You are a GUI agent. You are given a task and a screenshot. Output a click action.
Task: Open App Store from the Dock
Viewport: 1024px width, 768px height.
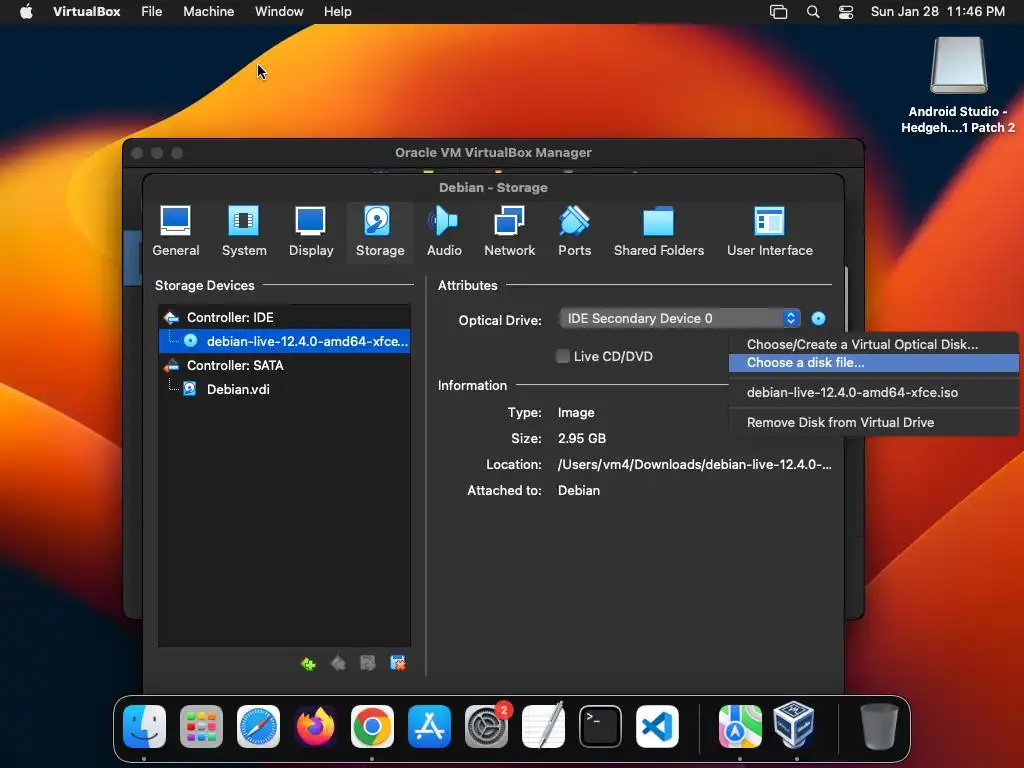click(x=429, y=726)
